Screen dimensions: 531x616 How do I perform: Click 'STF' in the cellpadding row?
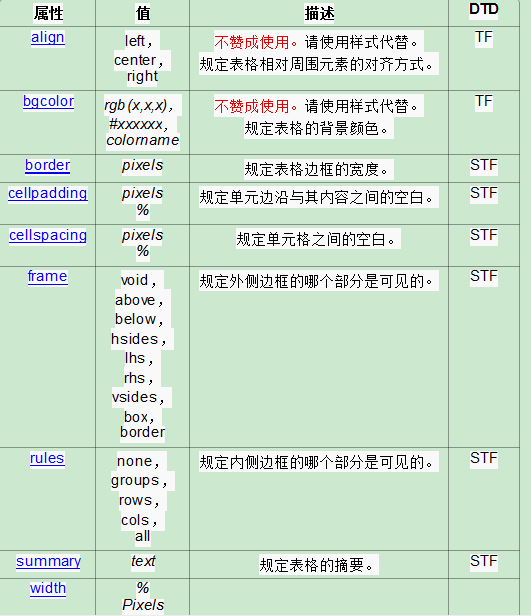tap(484, 193)
